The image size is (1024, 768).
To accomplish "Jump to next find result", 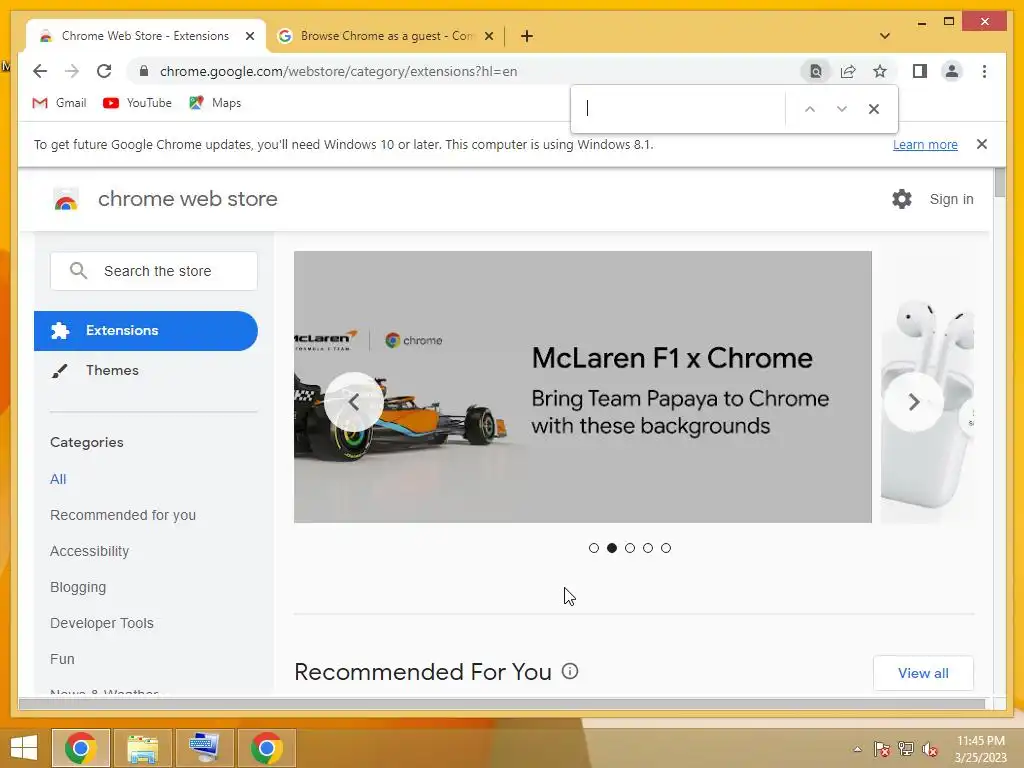I will (842, 108).
